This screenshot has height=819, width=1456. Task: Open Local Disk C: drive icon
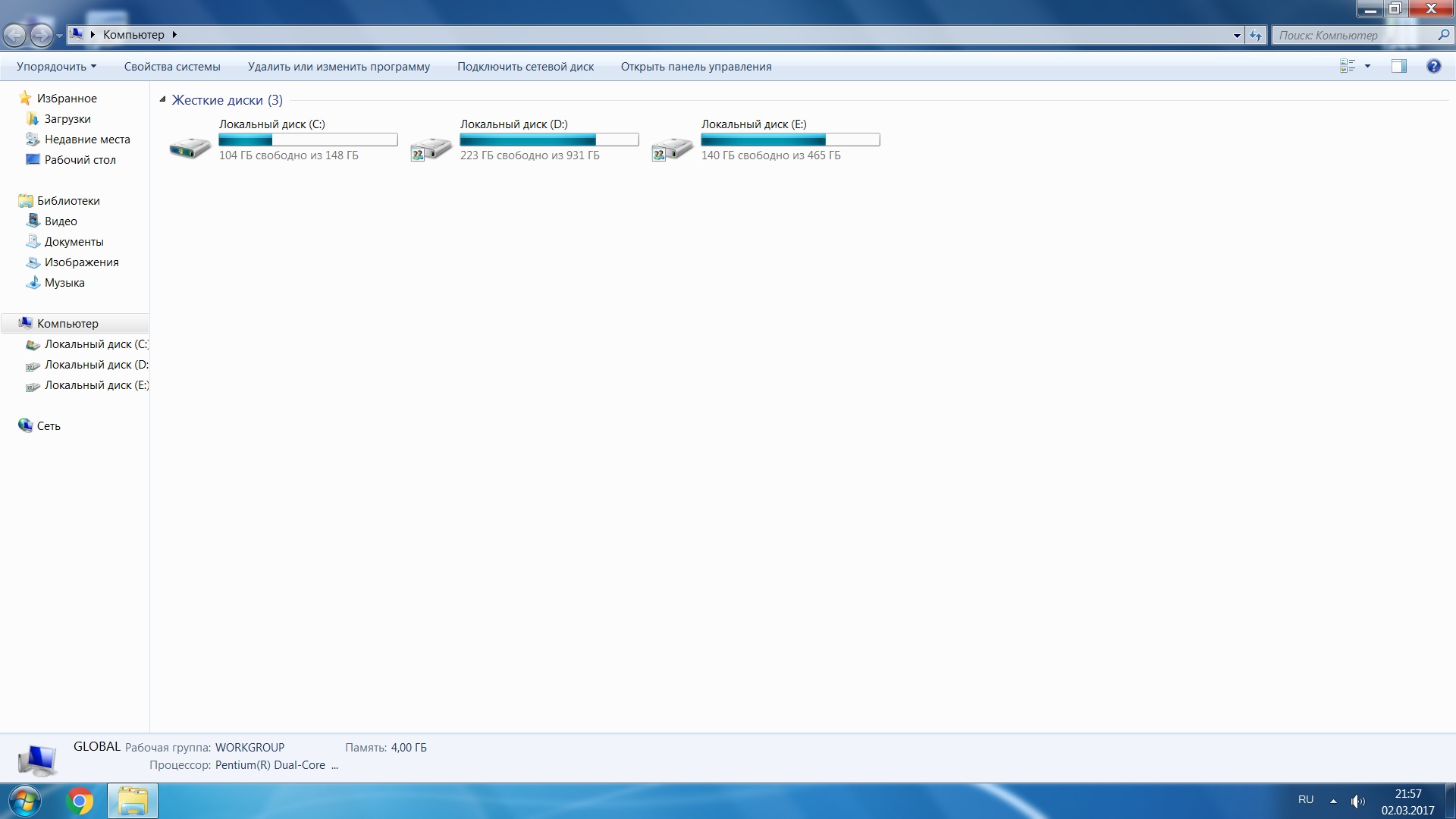190,147
